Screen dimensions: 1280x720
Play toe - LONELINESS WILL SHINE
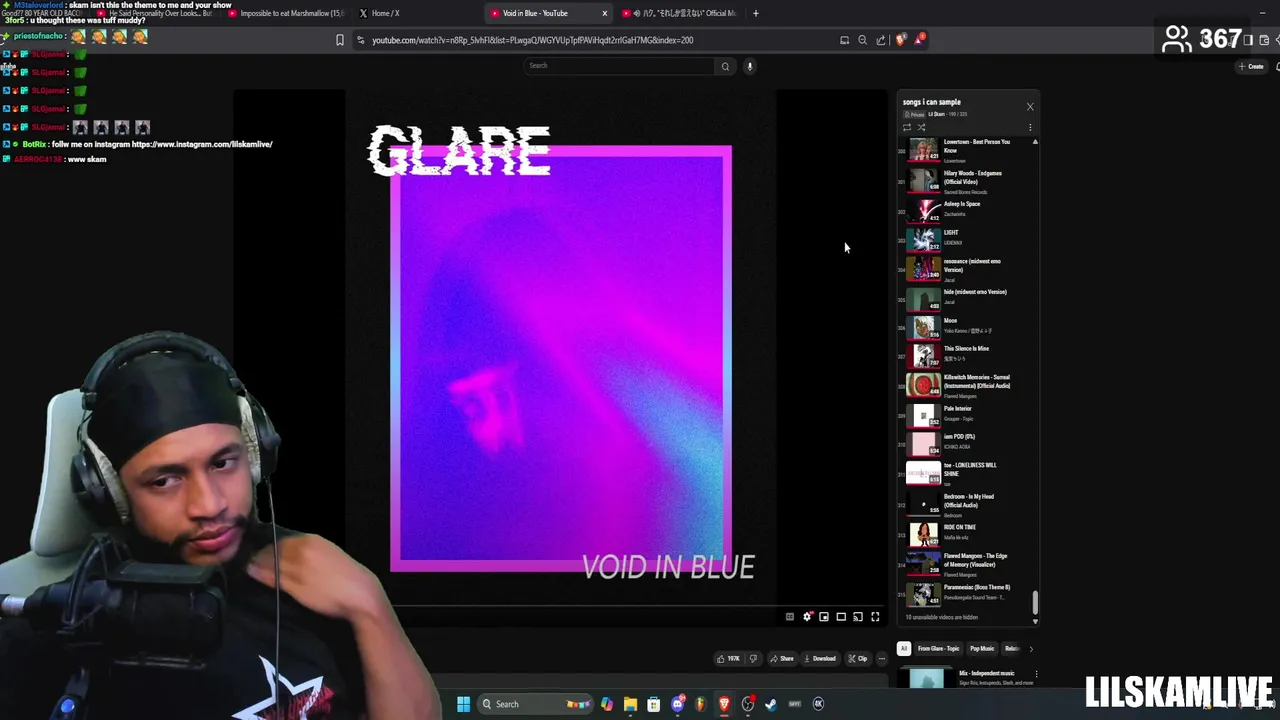point(965,472)
